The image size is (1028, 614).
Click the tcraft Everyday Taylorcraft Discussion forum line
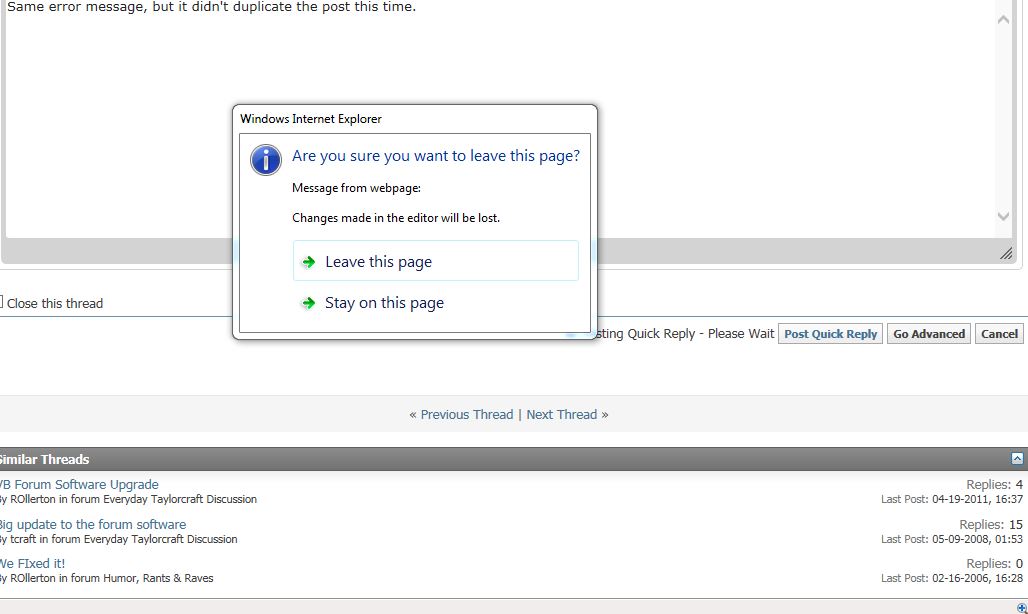click(119, 539)
